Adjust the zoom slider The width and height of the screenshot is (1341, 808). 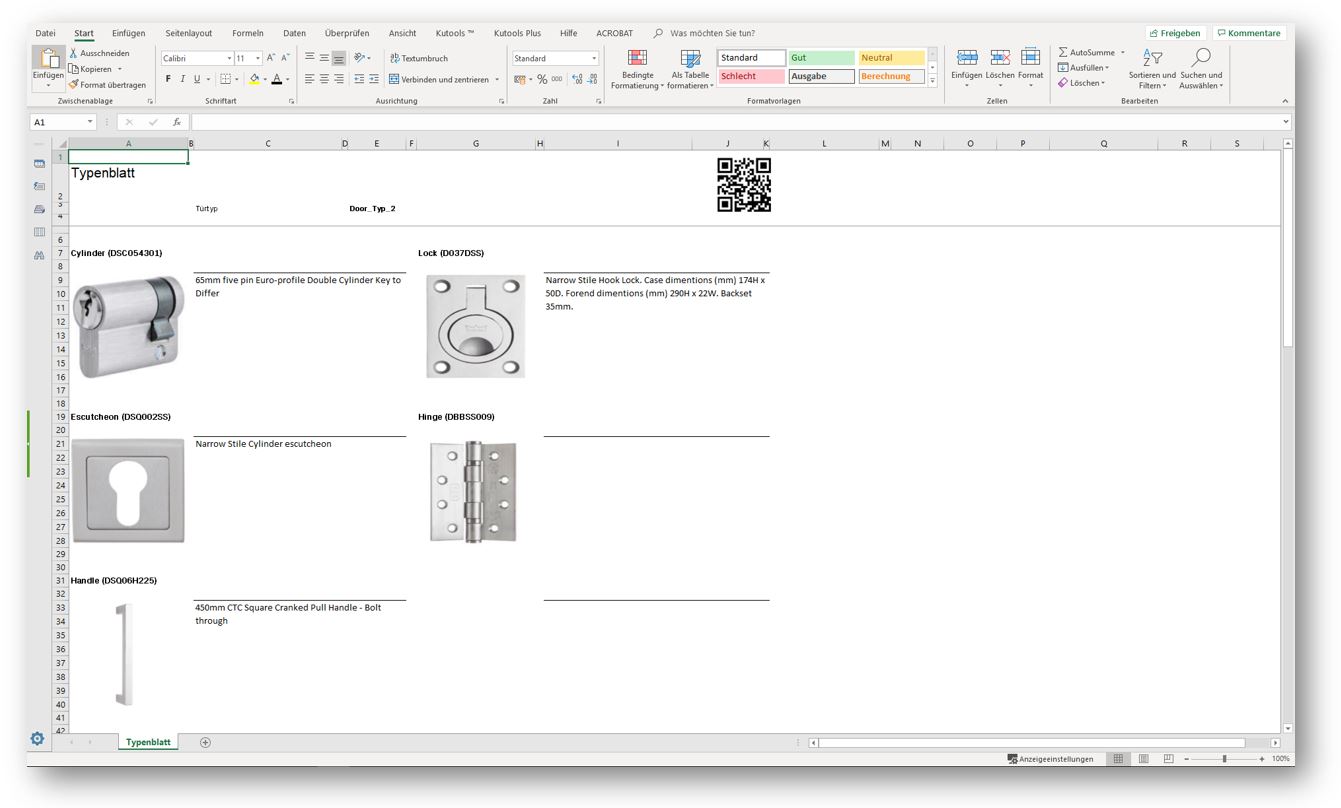(1223, 759)
